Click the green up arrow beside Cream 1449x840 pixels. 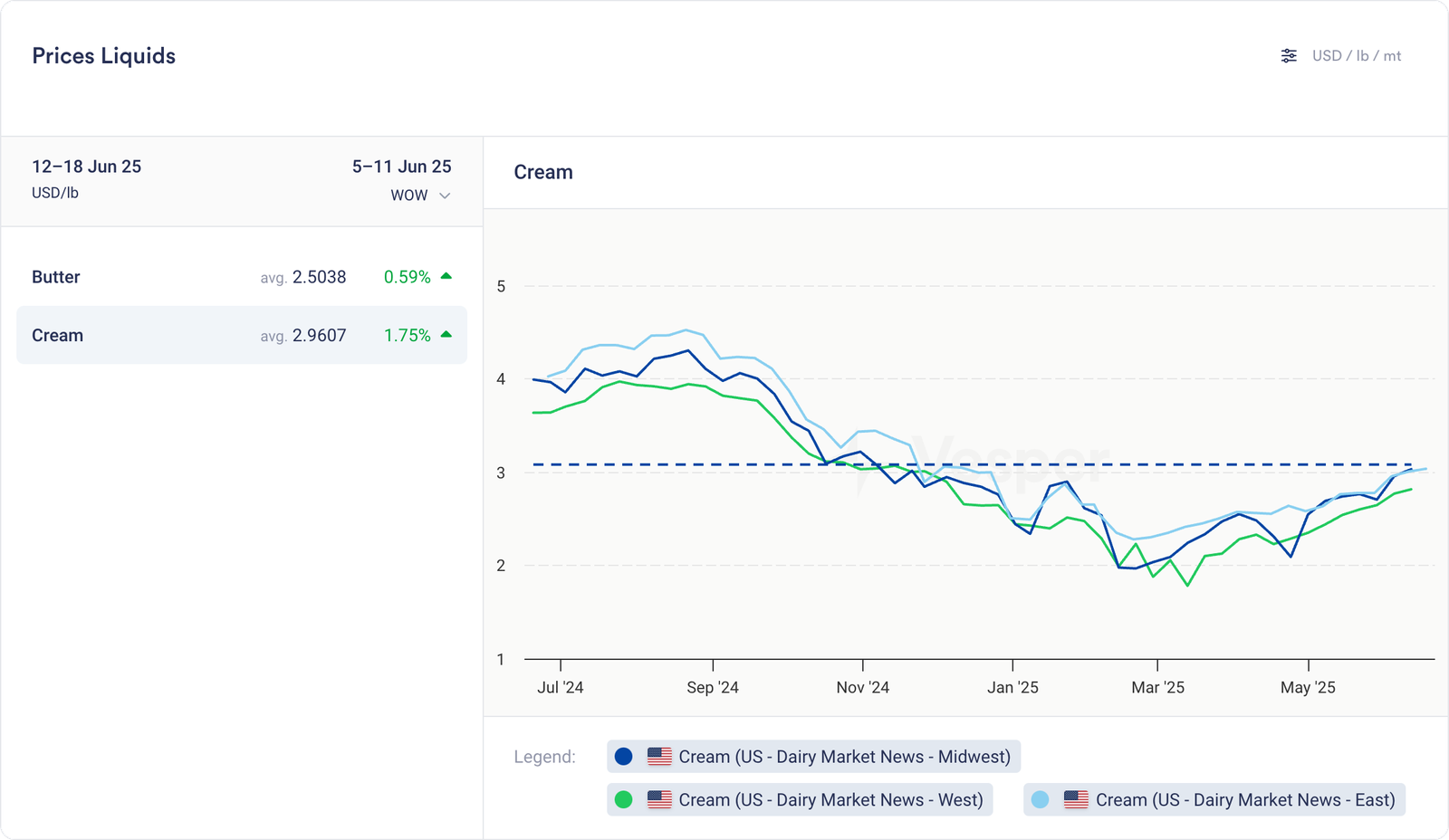(x=446, y=334)
